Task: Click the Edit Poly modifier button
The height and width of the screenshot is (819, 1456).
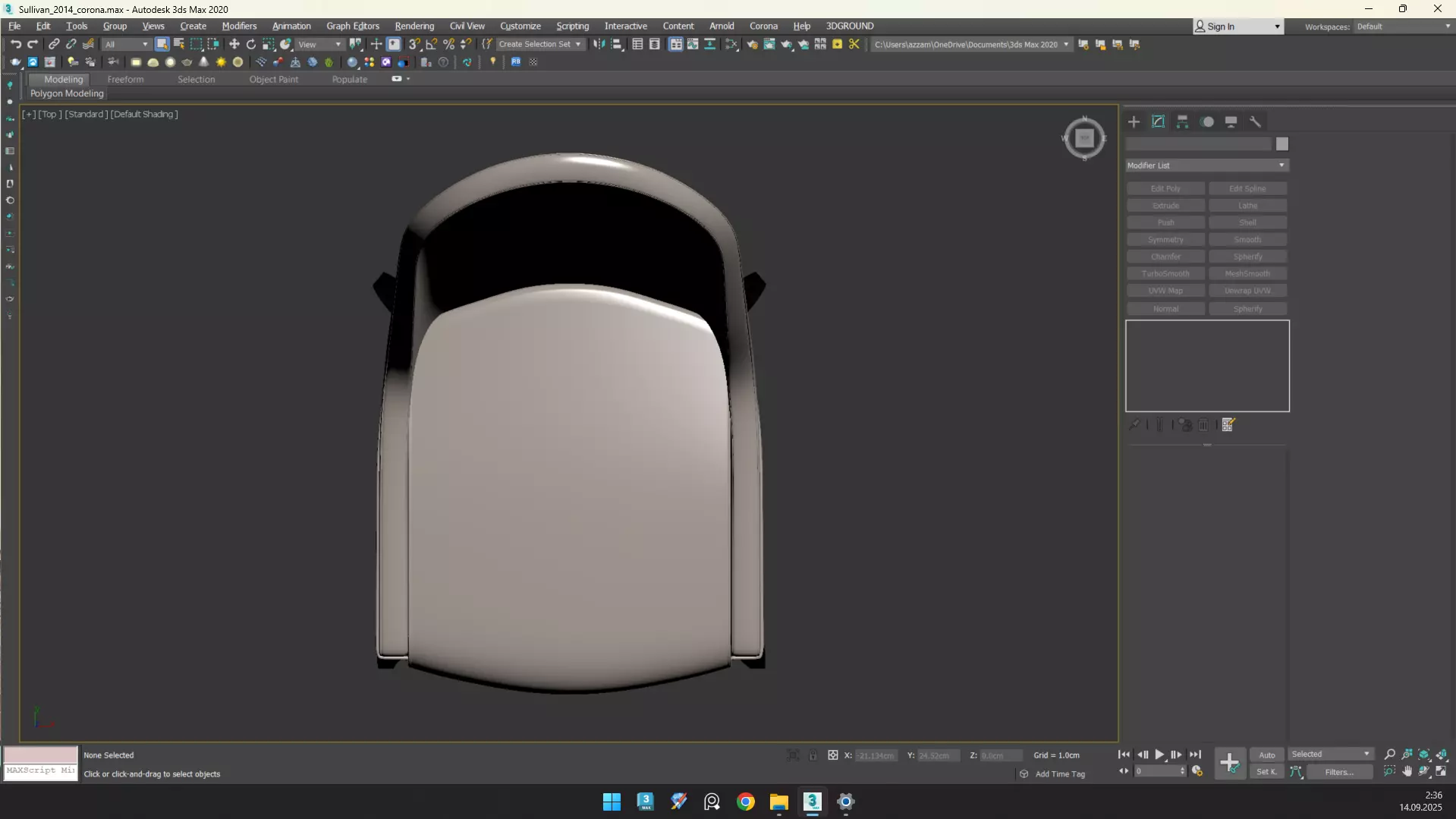Action: (1165, 188)
